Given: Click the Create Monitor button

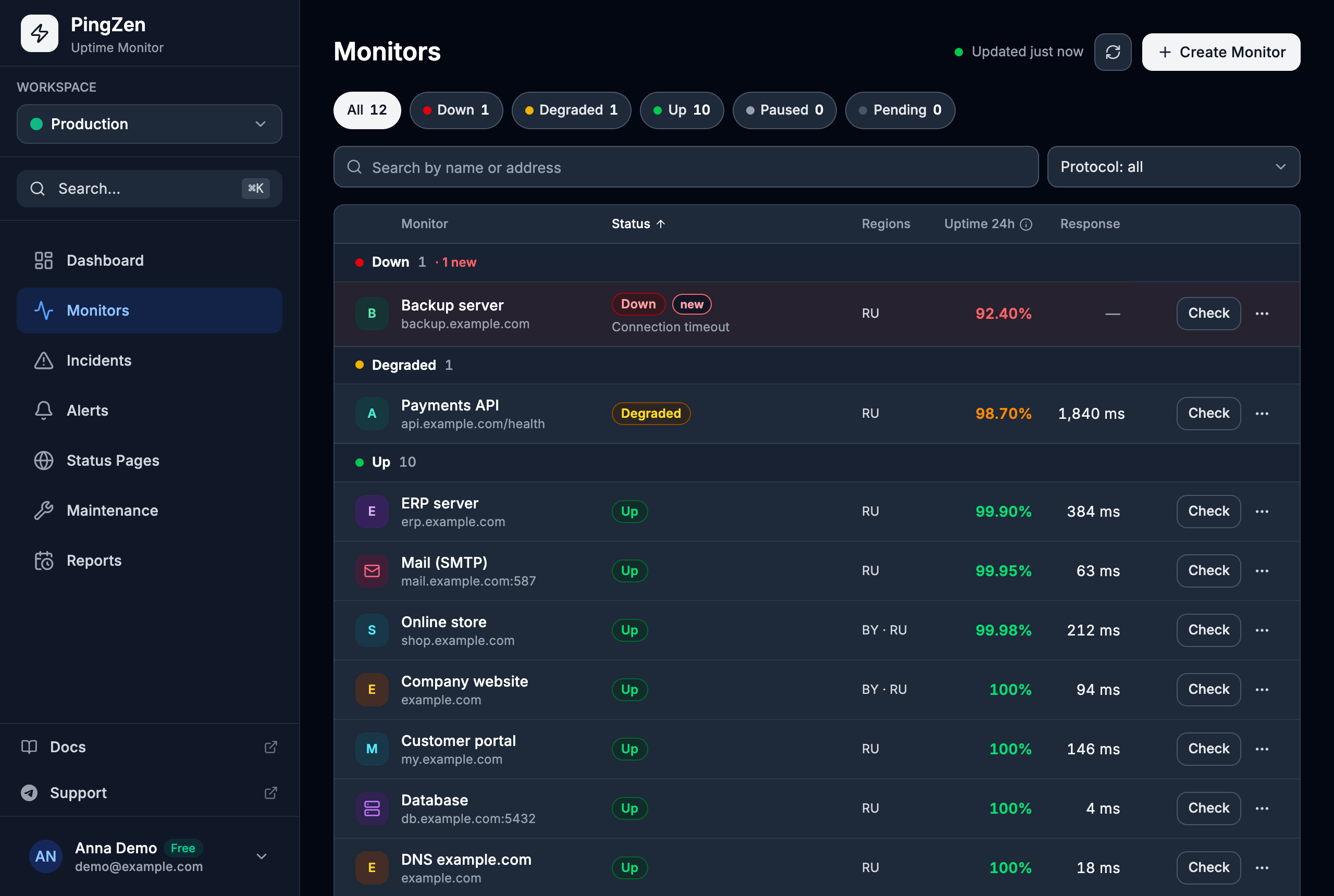Looking at the screenshot, I should tap(1221, 52).
